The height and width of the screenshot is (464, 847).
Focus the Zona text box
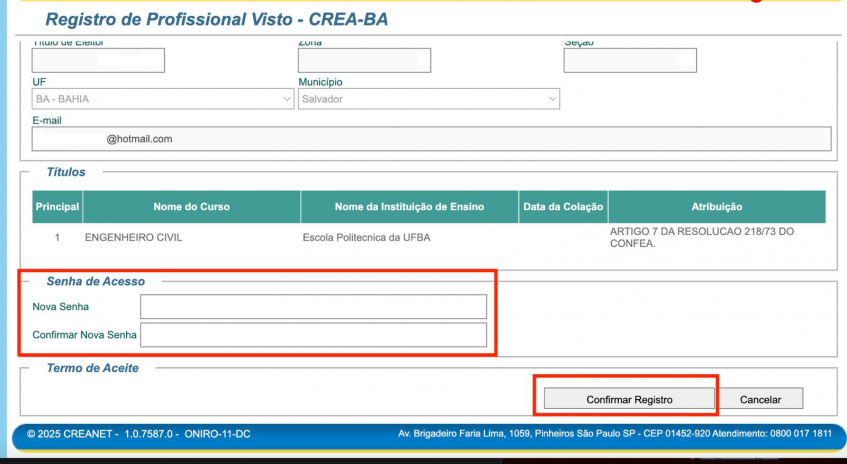(364, 60)
